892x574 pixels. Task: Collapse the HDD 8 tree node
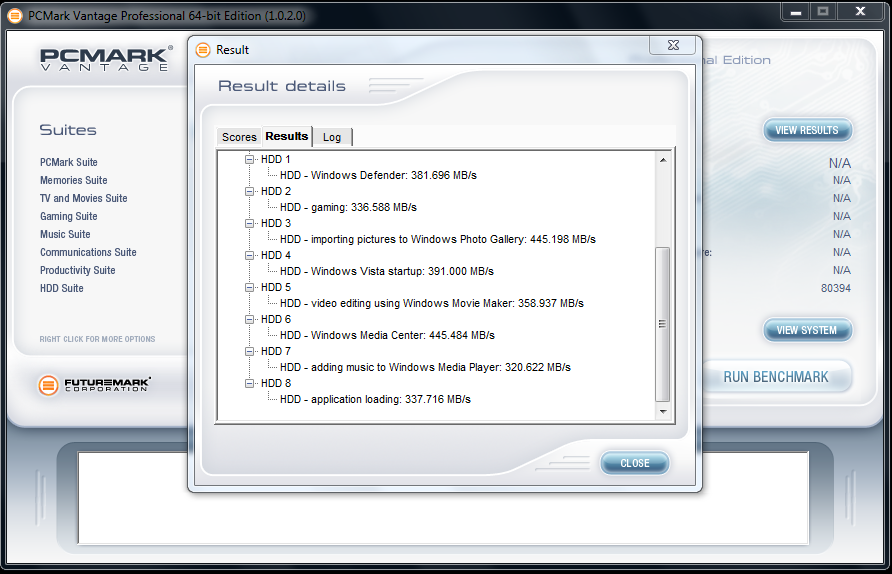(249, 383)
